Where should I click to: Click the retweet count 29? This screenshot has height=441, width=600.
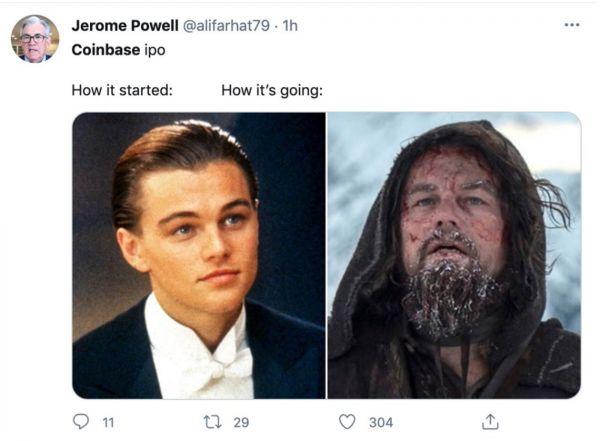pos(238,422)
